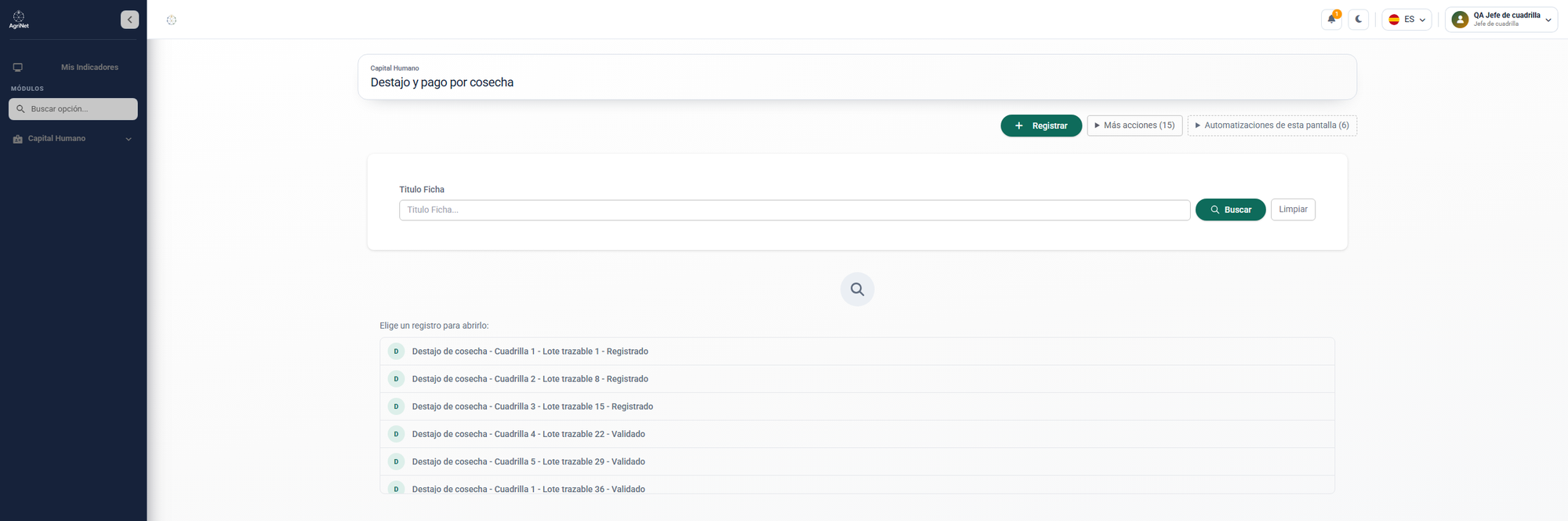The height and width of the screenshot is (521, 1568).
Task: Open record Cuadrilla 3 - Lote trazable 15
Action: (x=857, y=406)
